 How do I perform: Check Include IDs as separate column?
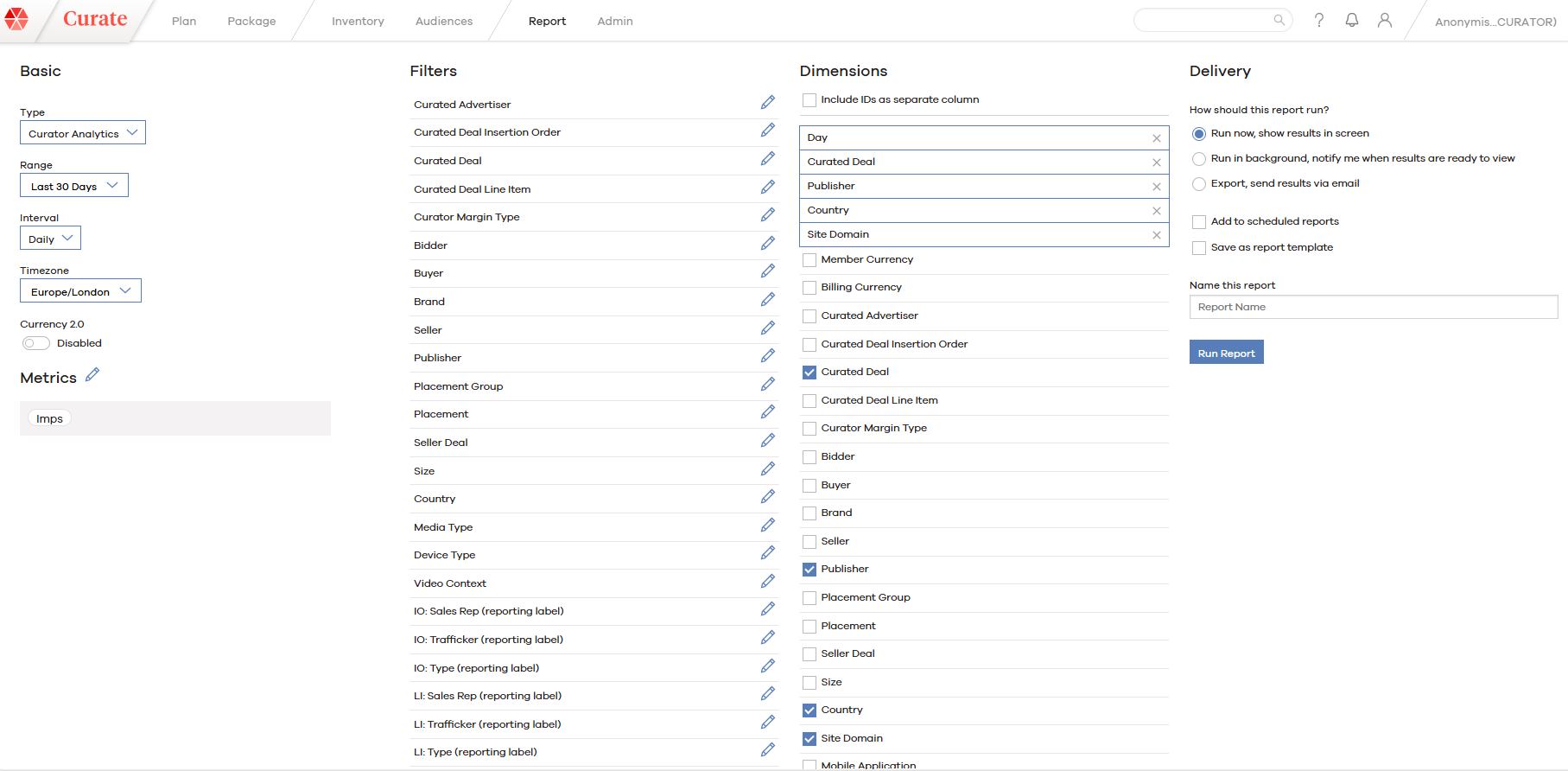(809, 100)
